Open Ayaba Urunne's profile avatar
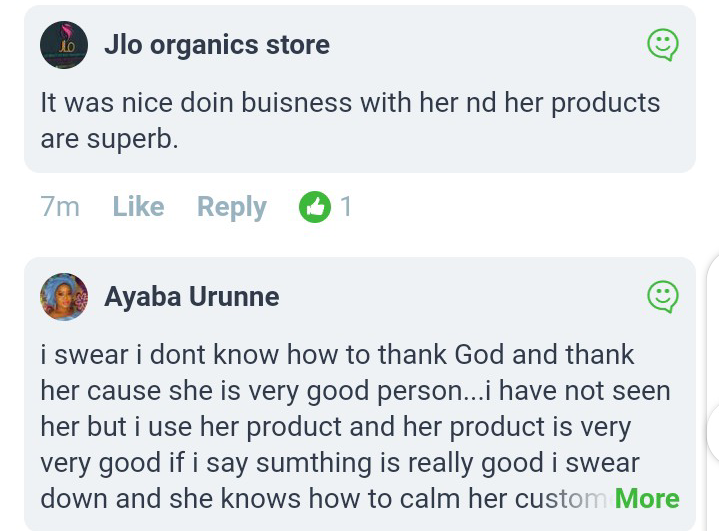This screenshot has height=531, width=719. 64,297
